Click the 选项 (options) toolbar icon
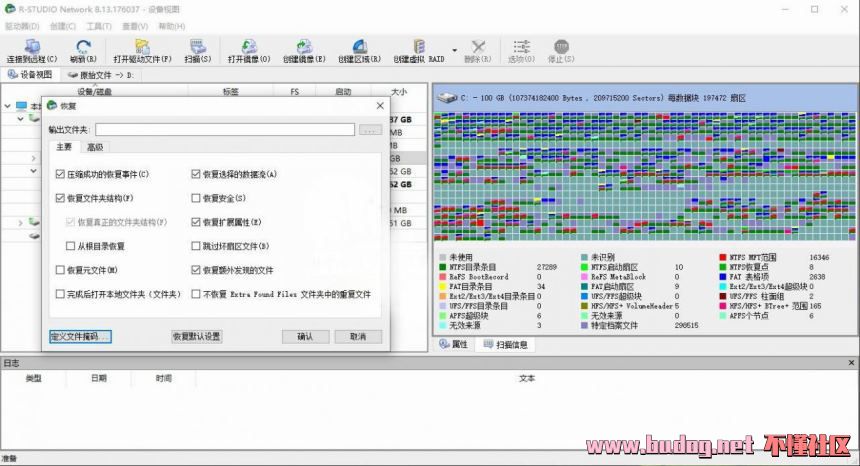Image resolution: width=860 pixels, height=466 pixels. point(521,47)
